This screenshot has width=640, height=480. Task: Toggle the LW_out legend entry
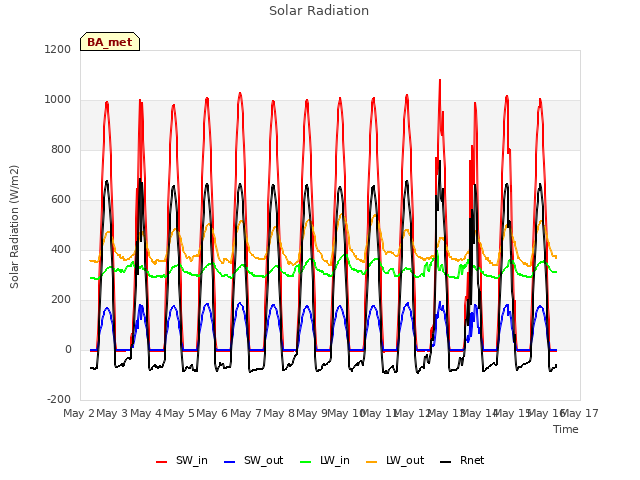(x=395, y=460)
